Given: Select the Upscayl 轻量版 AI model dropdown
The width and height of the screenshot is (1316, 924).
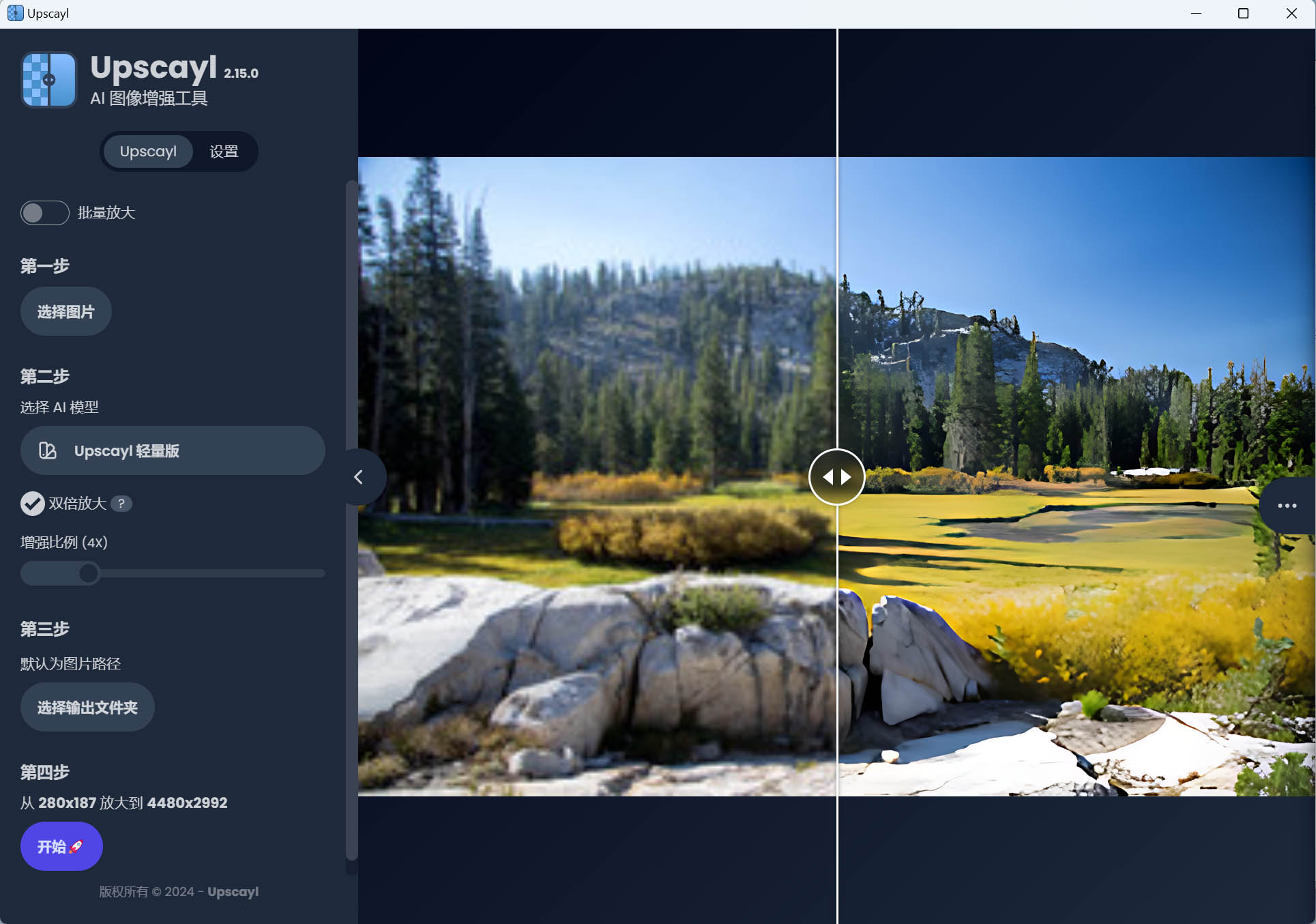Looking at the screenshot, I should click(x=174, y=451).
